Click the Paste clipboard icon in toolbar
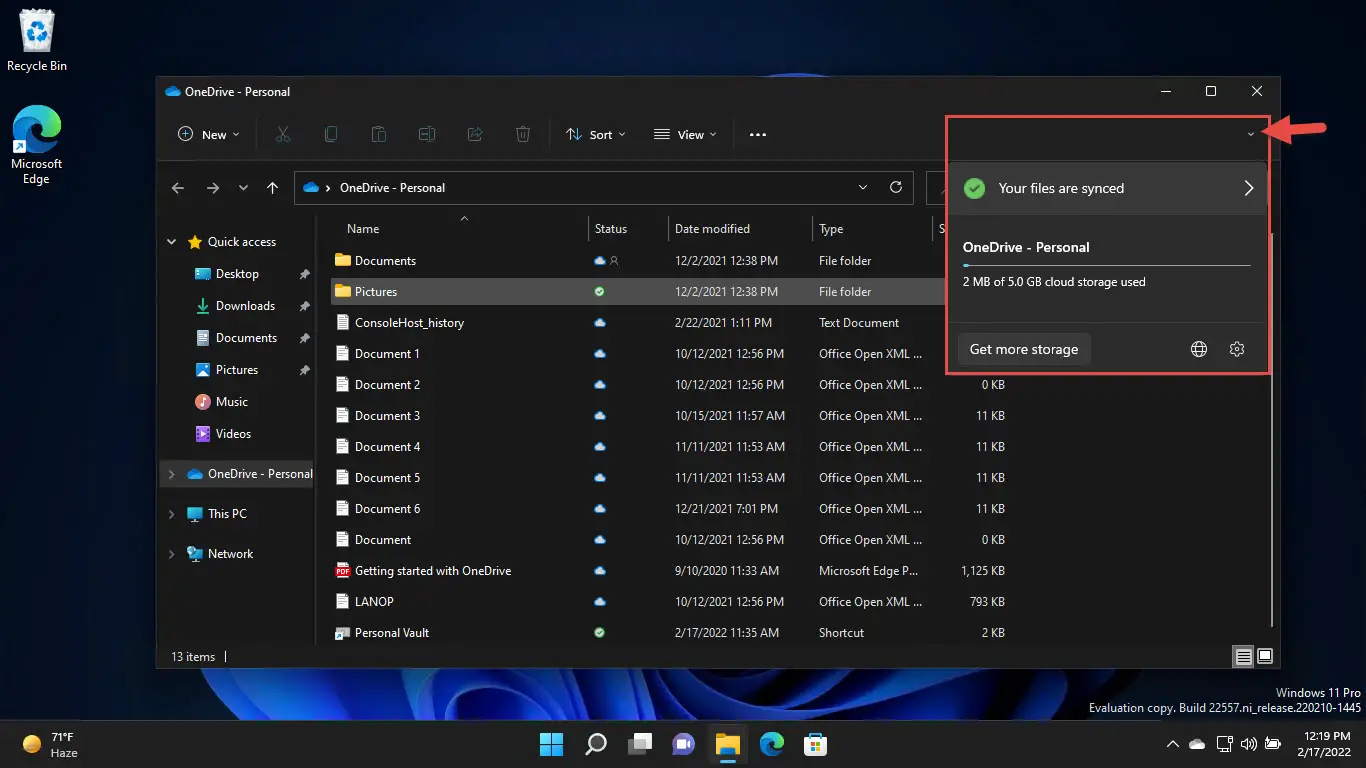Screen dimensions: 1366x768 point(379,134)
